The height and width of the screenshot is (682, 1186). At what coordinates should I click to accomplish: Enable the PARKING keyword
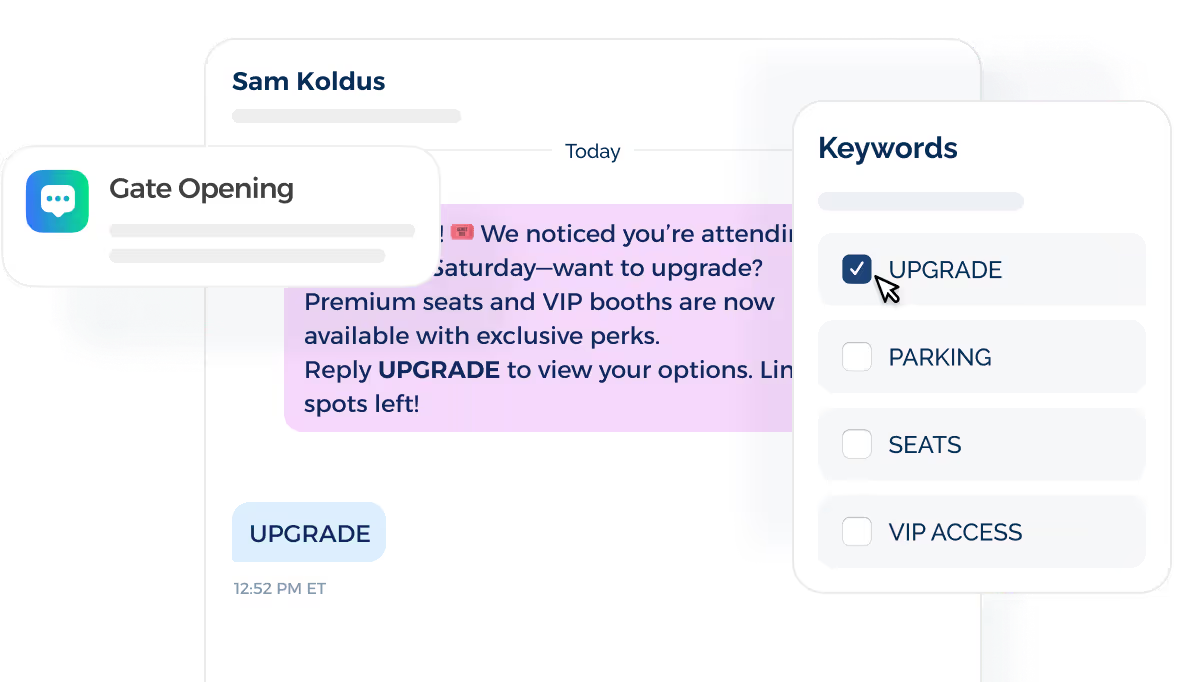coord(856,356)
